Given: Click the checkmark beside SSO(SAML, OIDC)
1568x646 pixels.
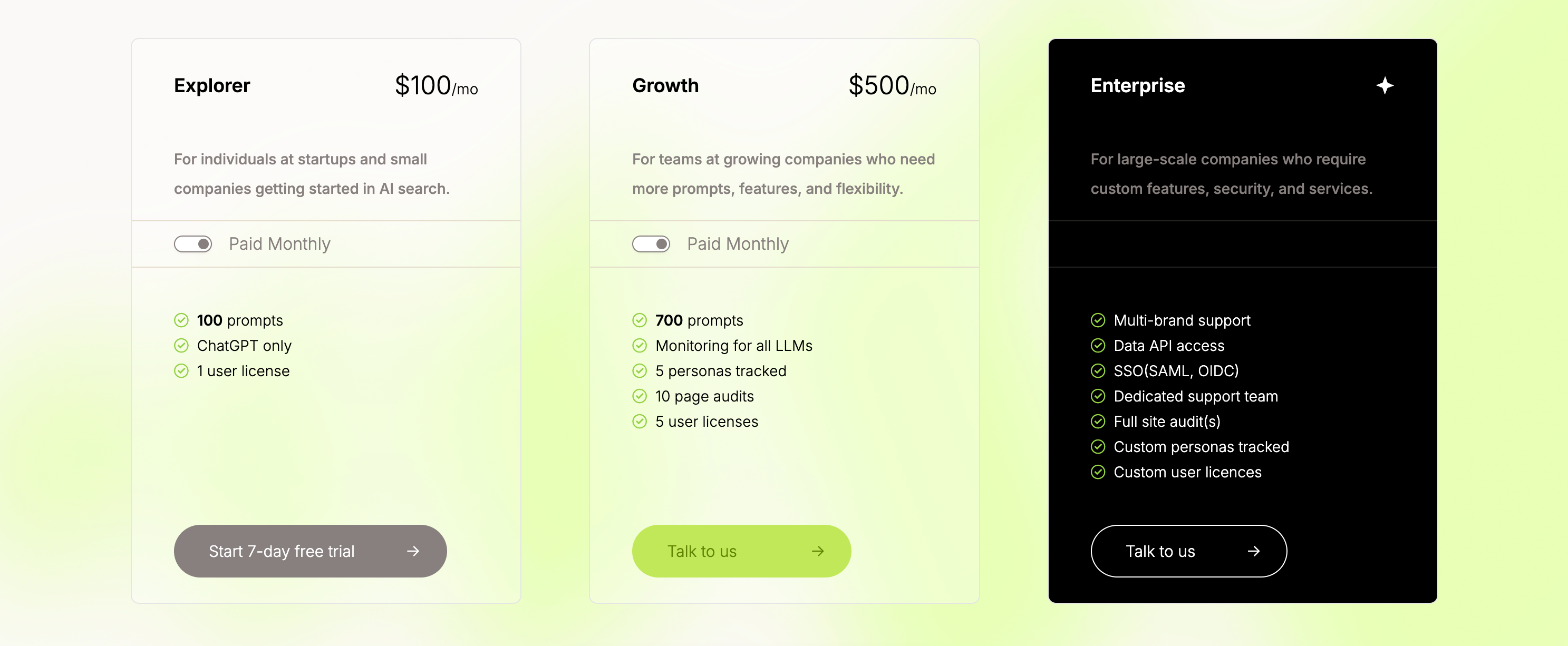Looking at the screenshot, I should pyautogui.click(x=1098, y=370).
